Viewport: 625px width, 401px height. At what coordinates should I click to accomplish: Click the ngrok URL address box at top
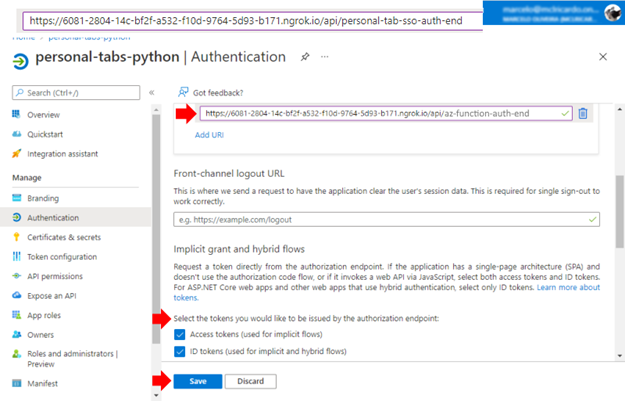(x=253, y=21)
